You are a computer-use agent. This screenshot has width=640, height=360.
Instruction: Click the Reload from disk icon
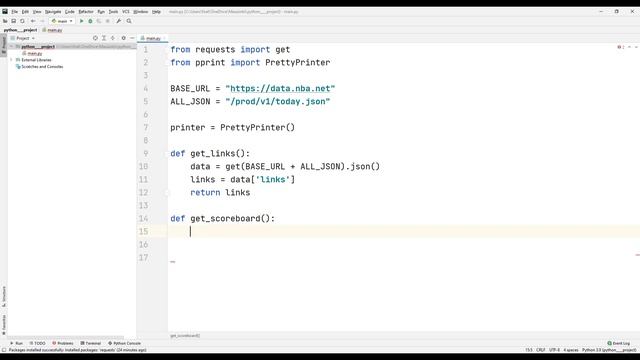[22, 21]
